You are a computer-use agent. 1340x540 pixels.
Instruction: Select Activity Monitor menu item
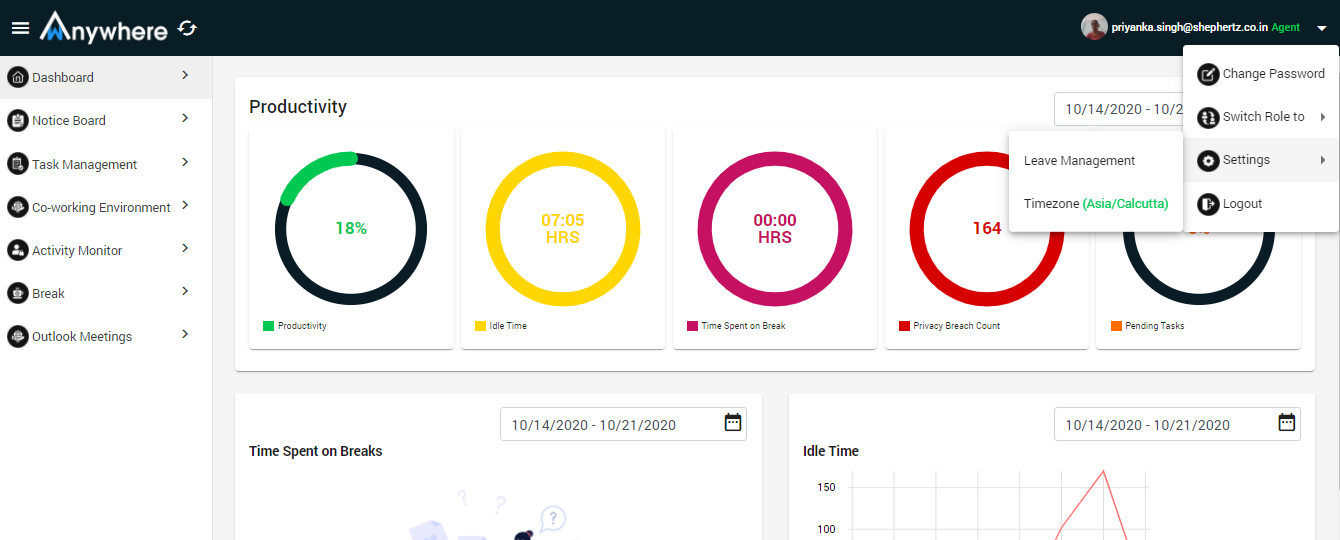(x=106, y=250)
